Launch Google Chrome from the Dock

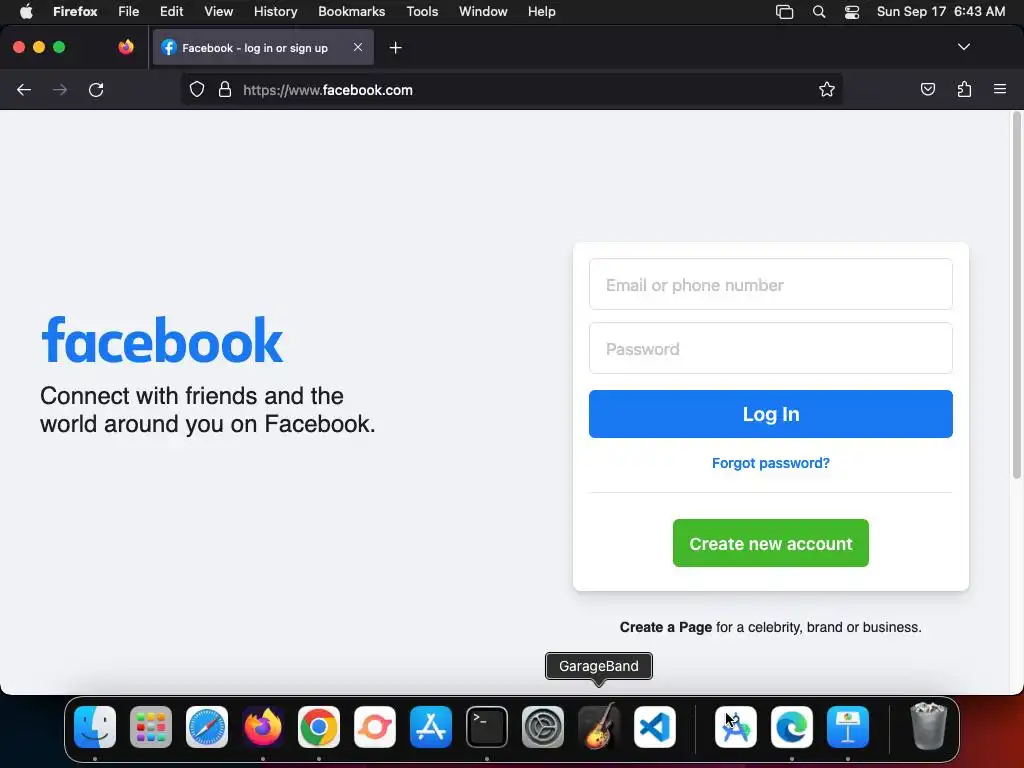[x=319, y=727]
